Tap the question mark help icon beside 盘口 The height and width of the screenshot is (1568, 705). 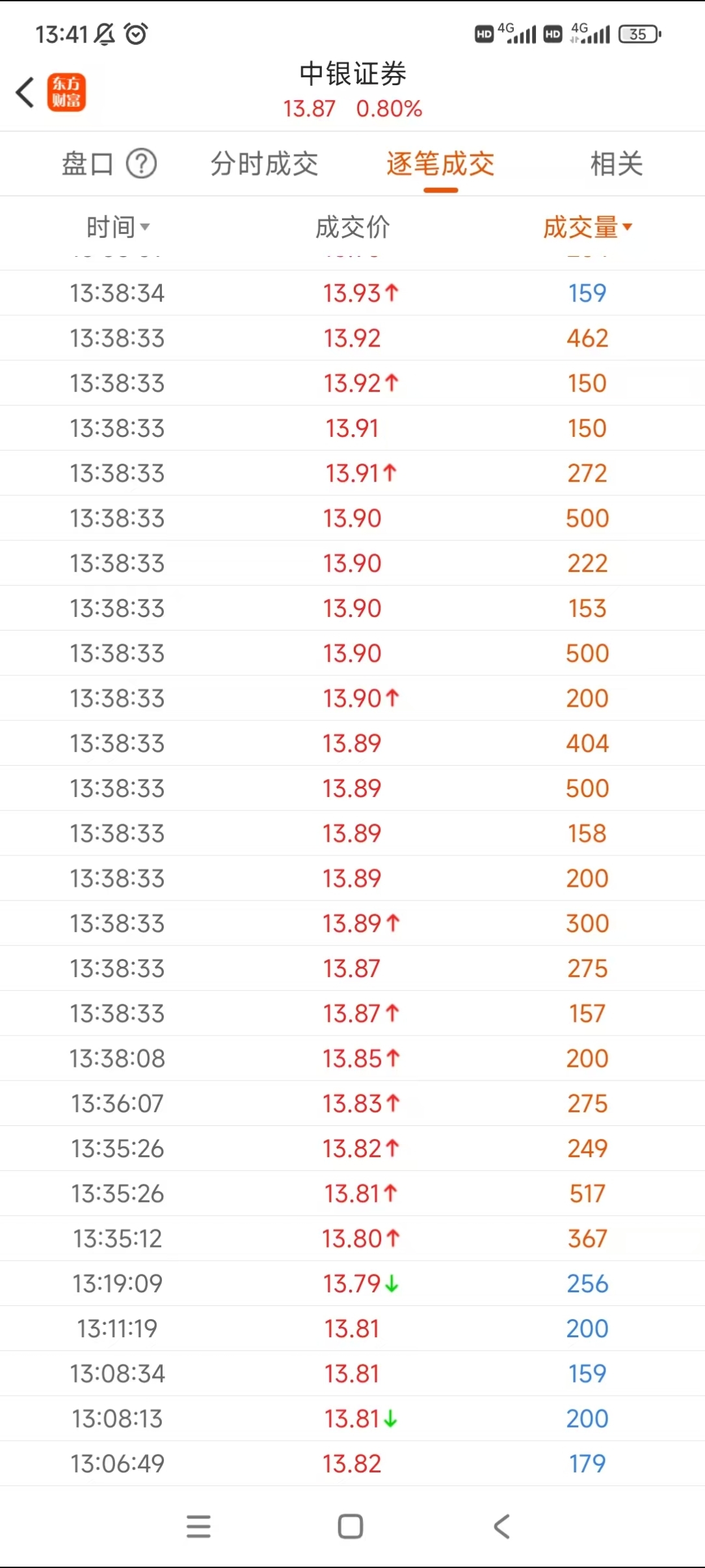pos(141,163)
